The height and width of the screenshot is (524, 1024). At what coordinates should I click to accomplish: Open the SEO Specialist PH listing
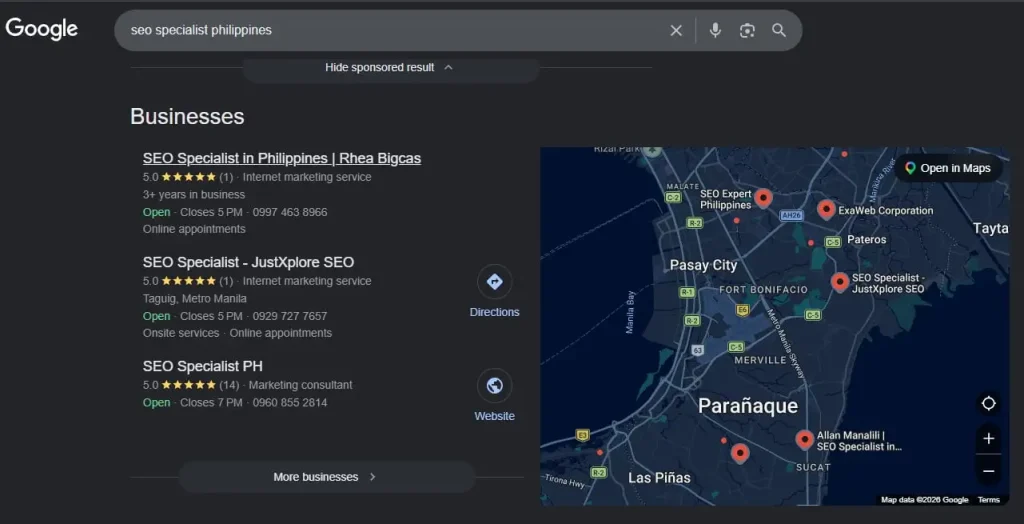202,366
